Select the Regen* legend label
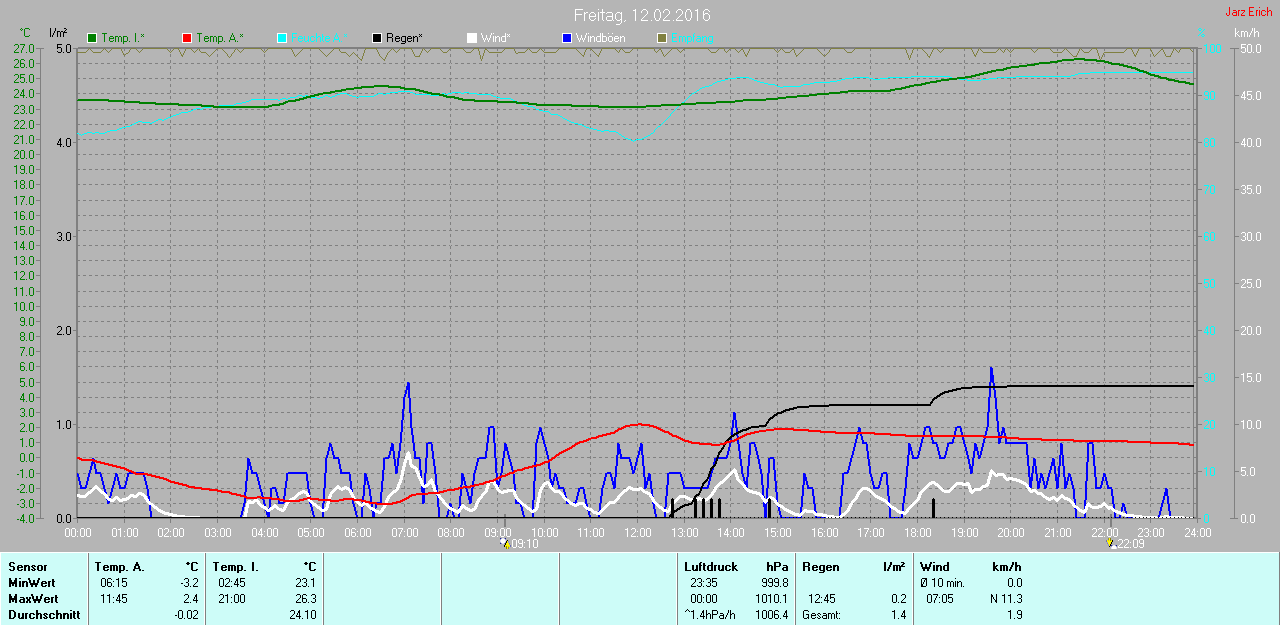The image size is (1280, 625). pos(404,38)
